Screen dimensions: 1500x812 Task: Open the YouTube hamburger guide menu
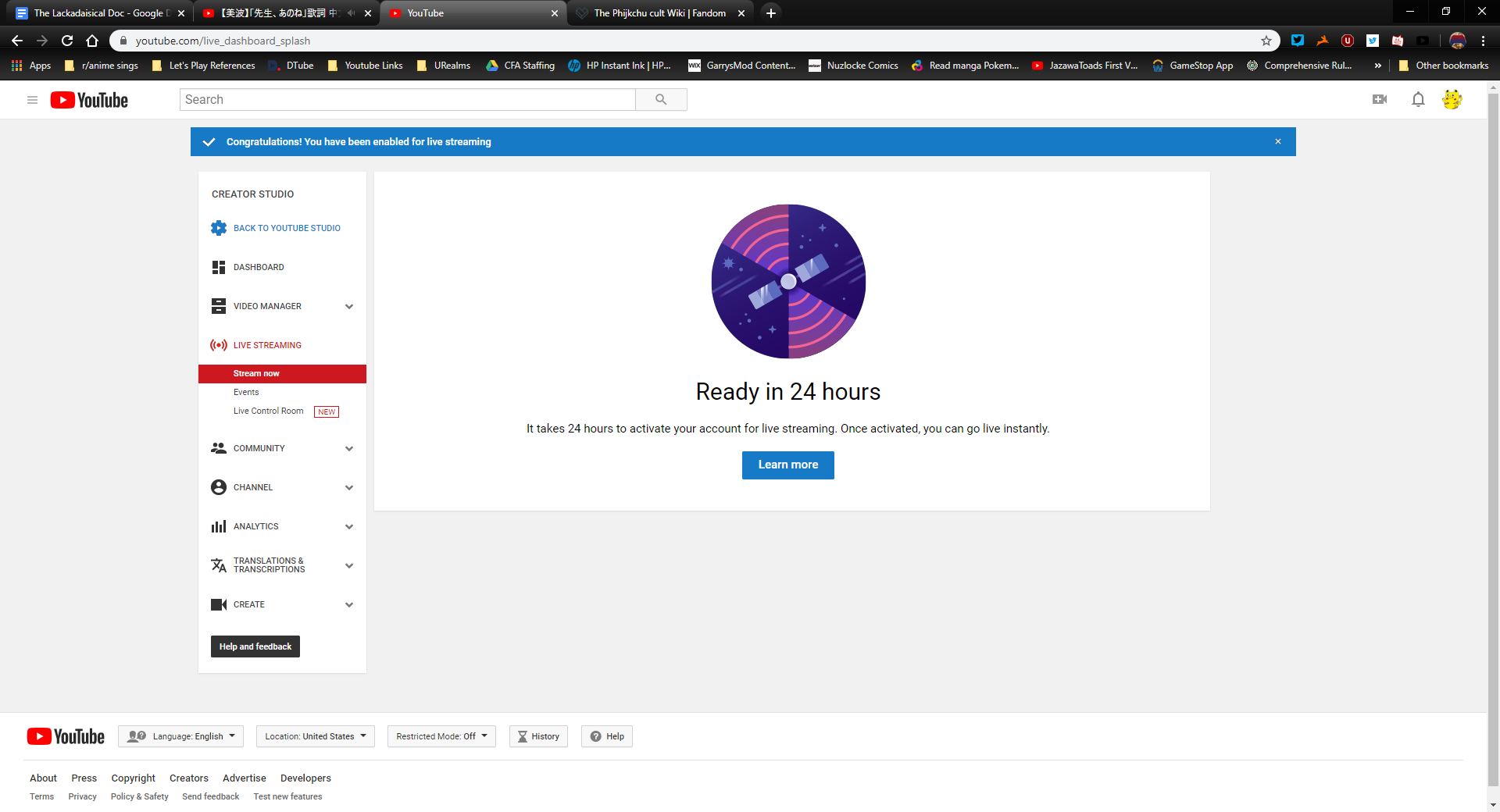[x=32, y=100]
